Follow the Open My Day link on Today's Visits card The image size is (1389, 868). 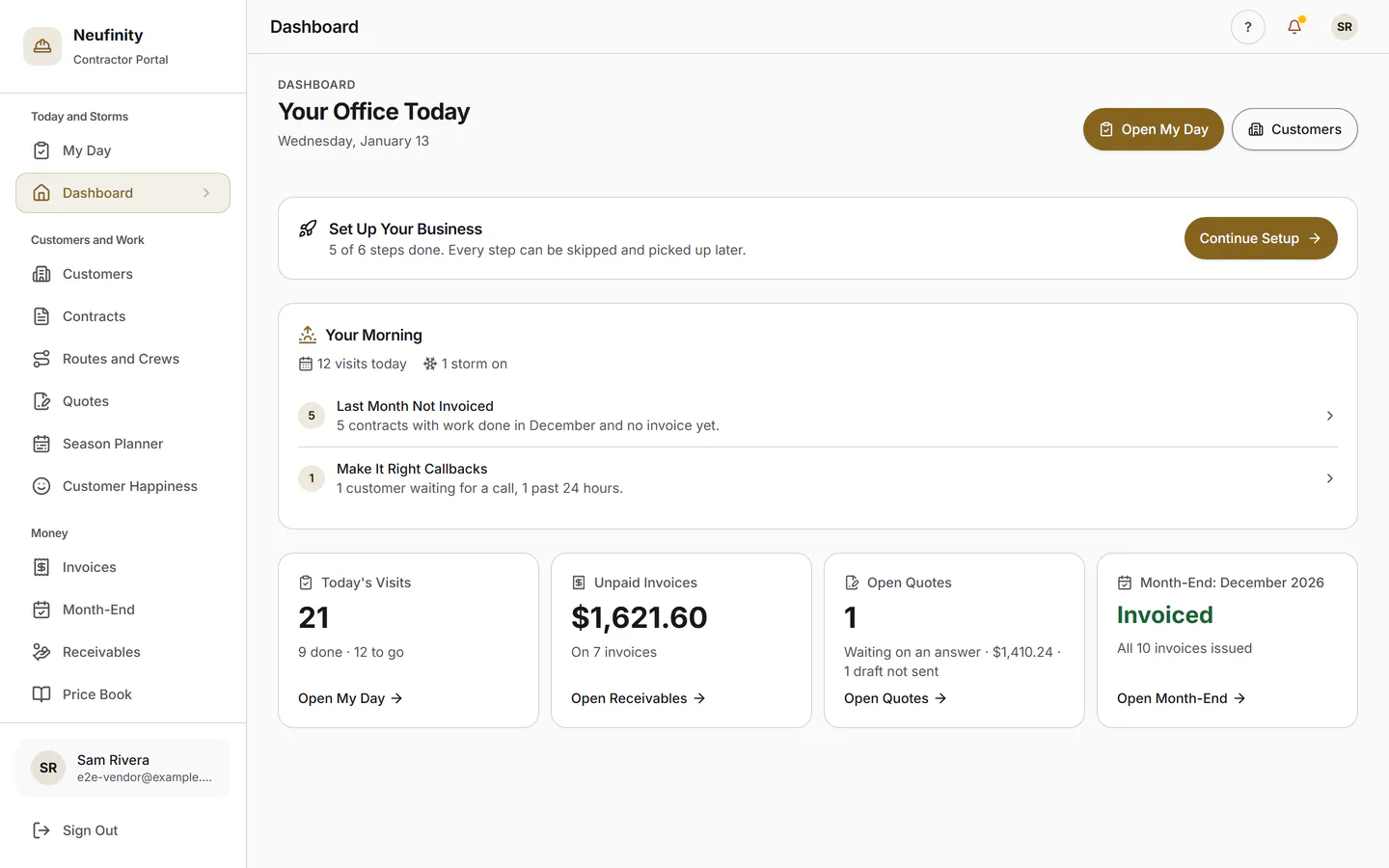point(350,698)
